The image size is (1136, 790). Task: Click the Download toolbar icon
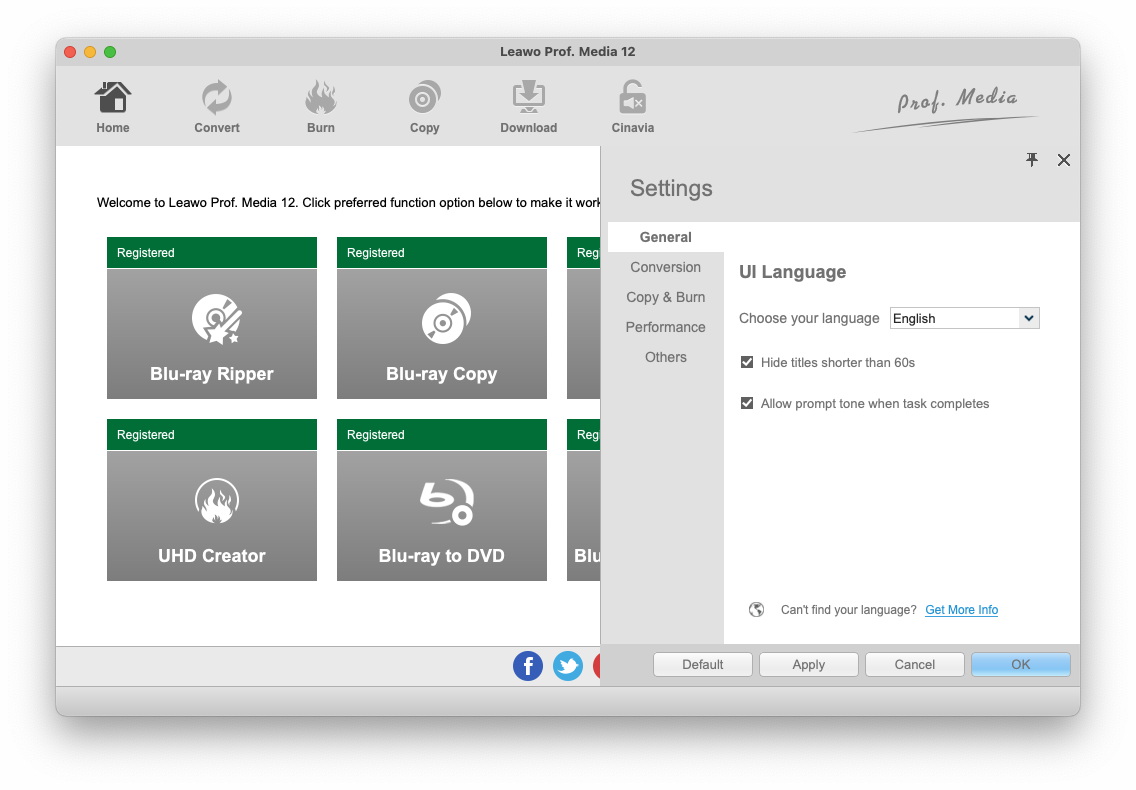(x=528, y=100)
